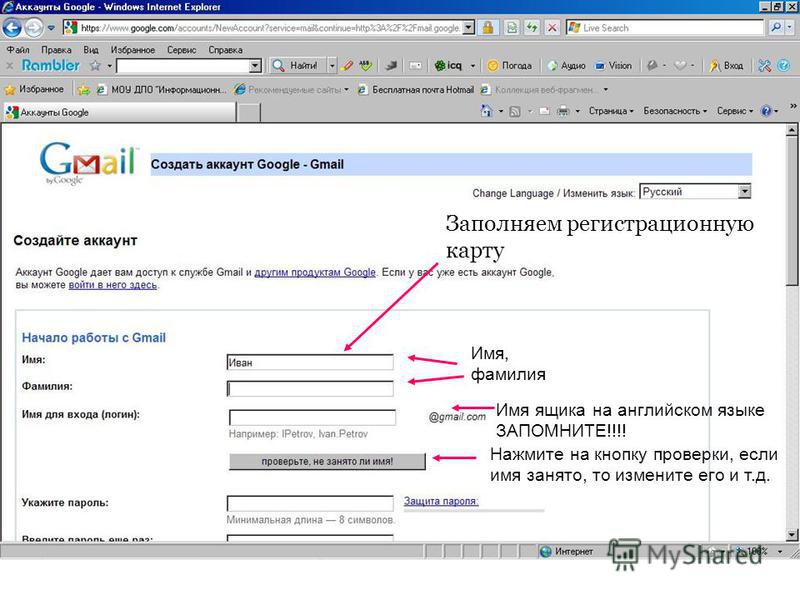Click the Интернет zone globe in status bar
This screenshot has width=800, height=600.
(x=545, y=552)
